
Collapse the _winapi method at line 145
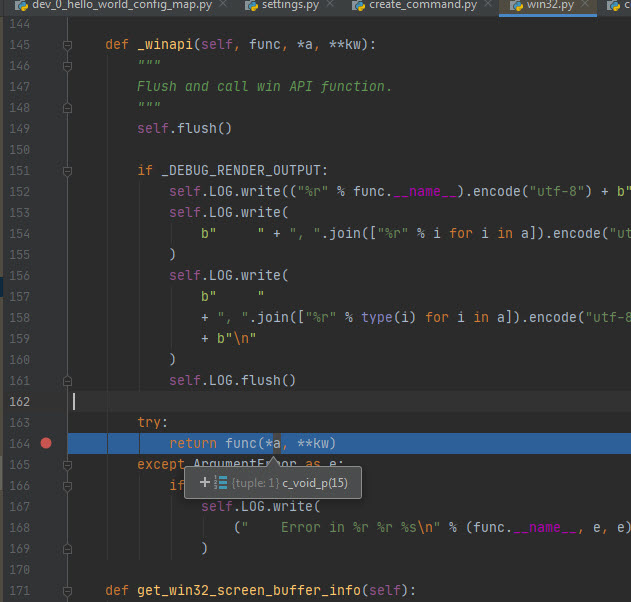(68, 45)
